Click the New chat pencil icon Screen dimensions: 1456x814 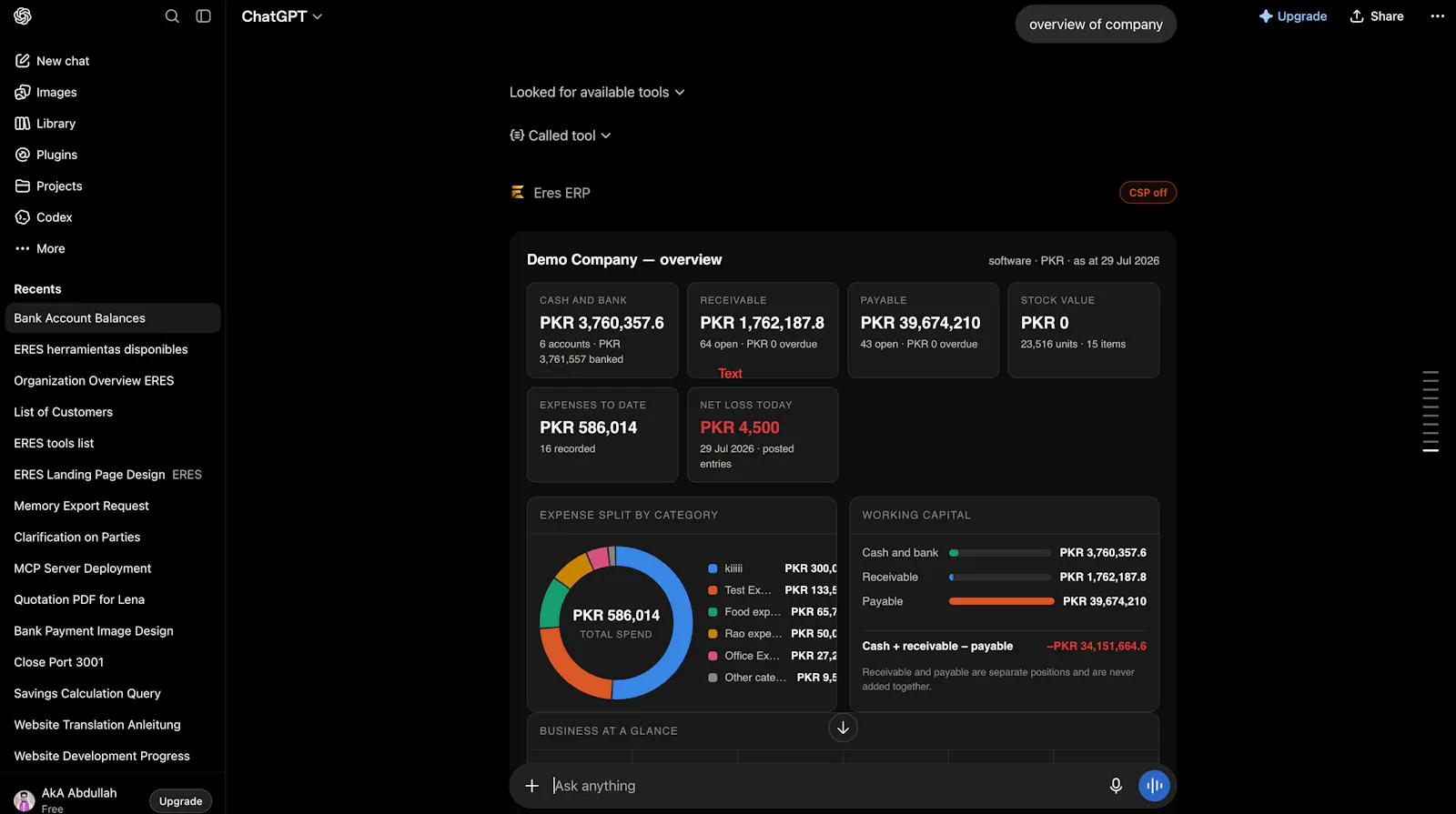click(x=23, y=61)
